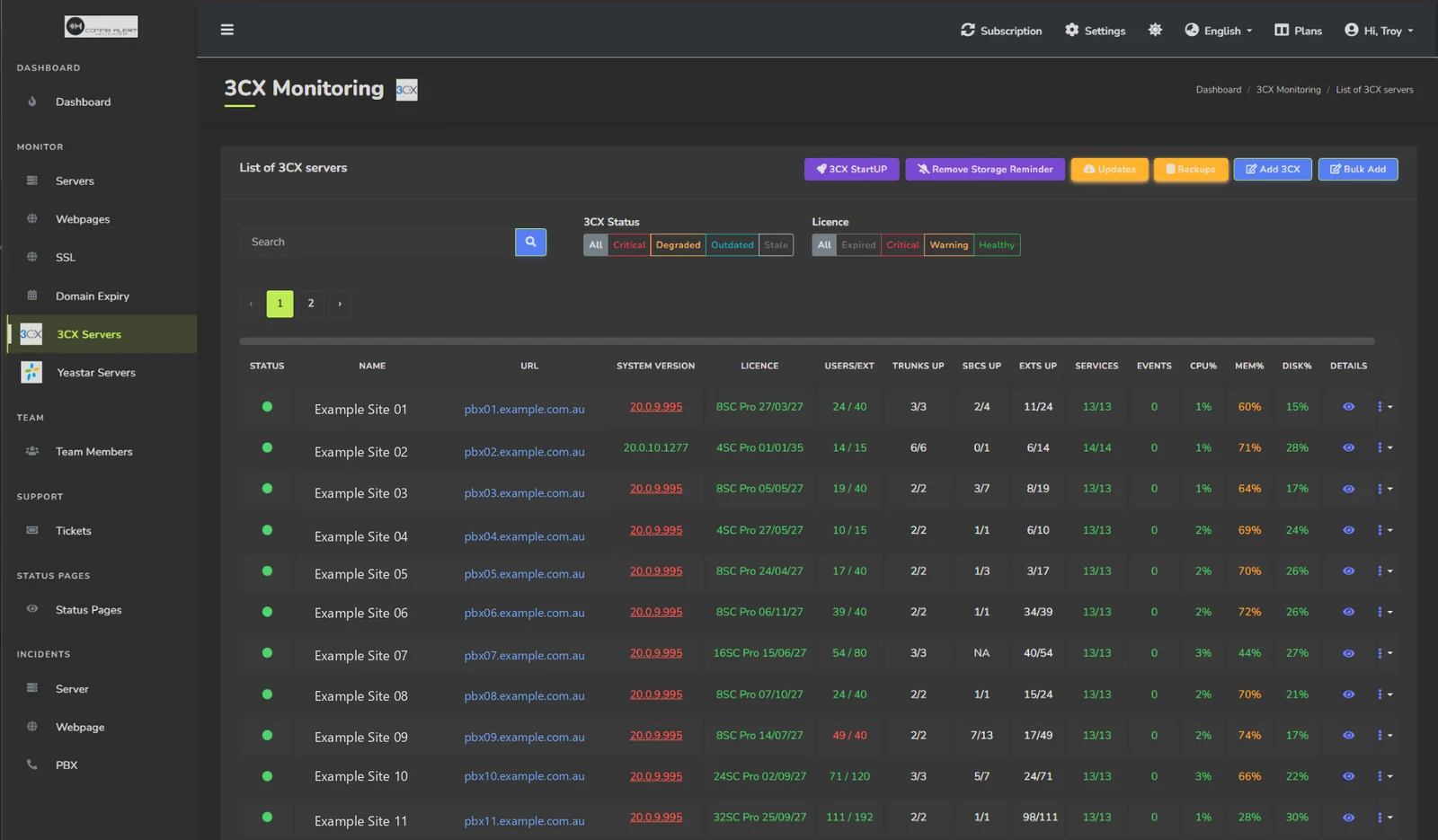Click the horizontal scrollbar above the table
1438x840 pixels.
(x=806, y=341)
